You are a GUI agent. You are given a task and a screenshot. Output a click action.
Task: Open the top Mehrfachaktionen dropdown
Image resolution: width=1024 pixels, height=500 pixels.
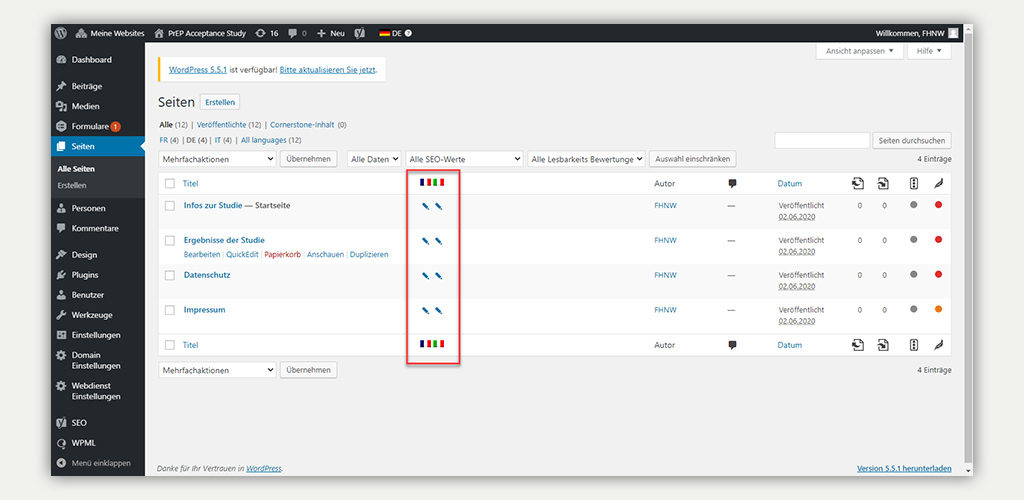coord(217,159)
